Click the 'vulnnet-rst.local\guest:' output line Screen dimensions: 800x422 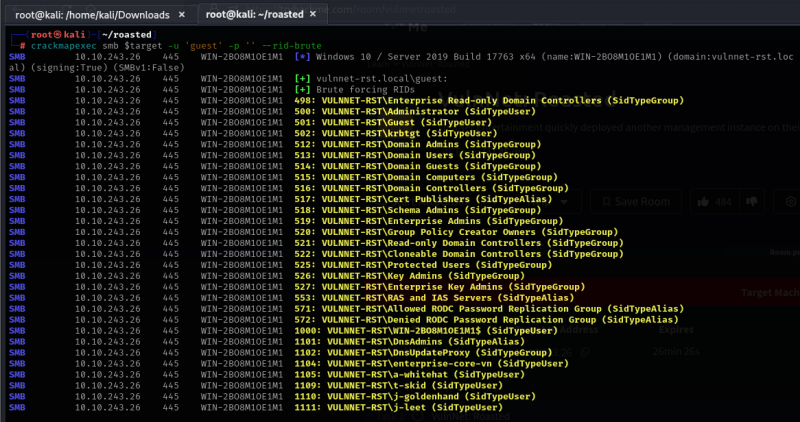point(371,79)
